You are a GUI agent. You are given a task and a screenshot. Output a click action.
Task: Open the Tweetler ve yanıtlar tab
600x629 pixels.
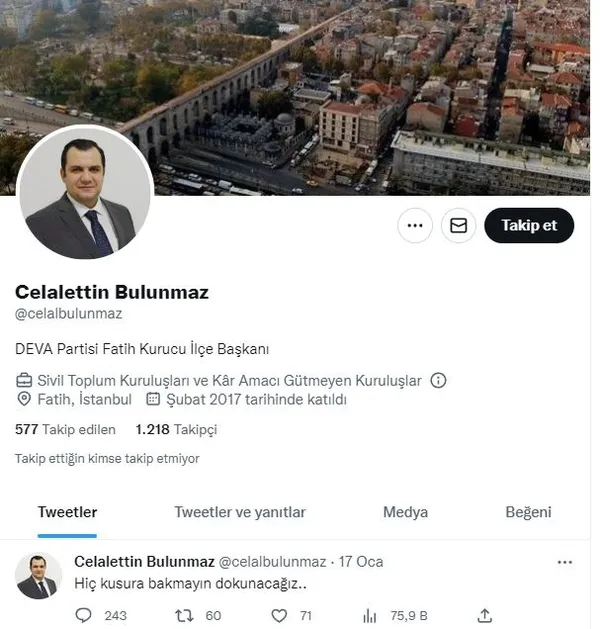click(240, 512)
